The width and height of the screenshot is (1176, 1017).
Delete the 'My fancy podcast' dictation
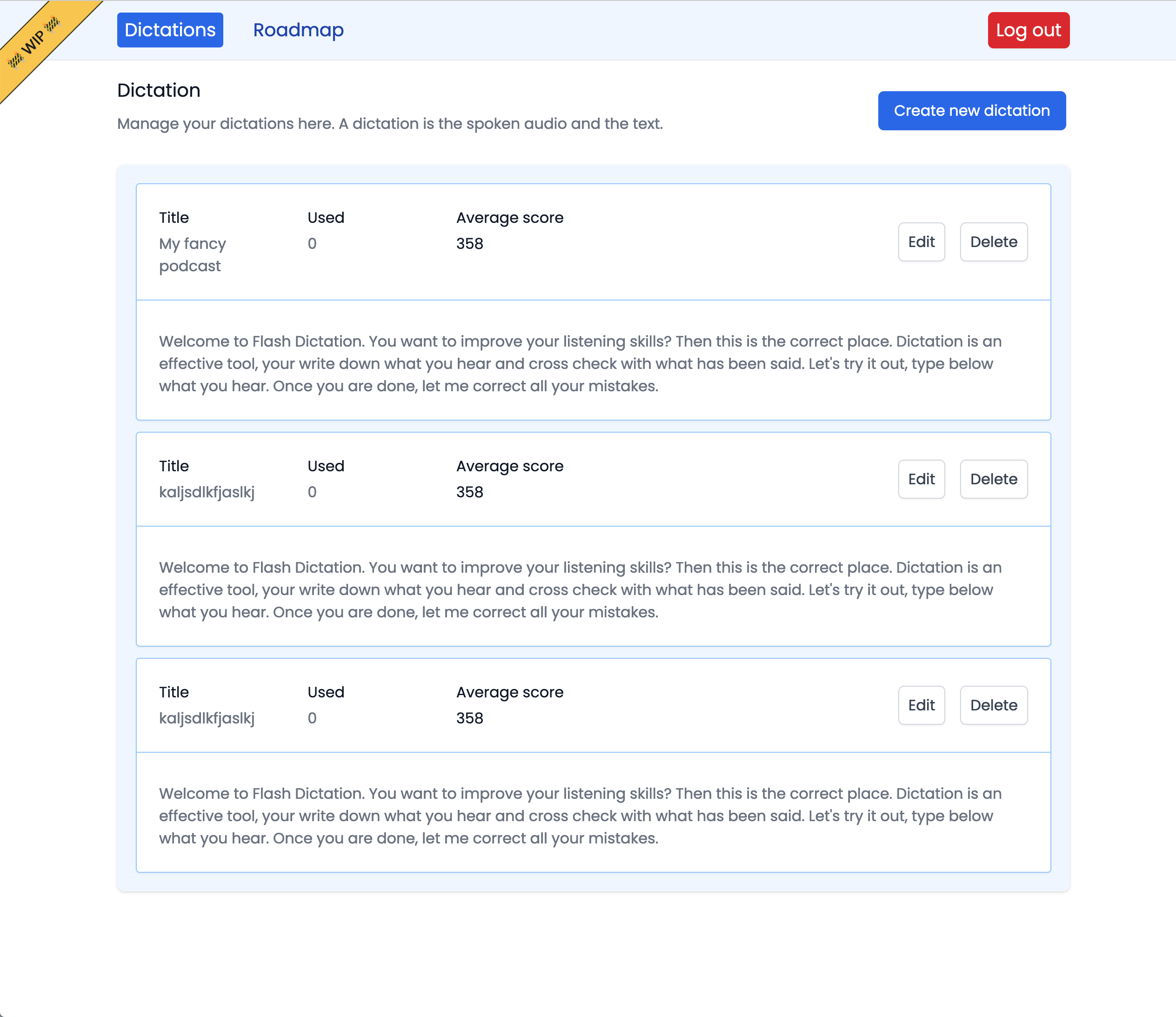(993, 242)
